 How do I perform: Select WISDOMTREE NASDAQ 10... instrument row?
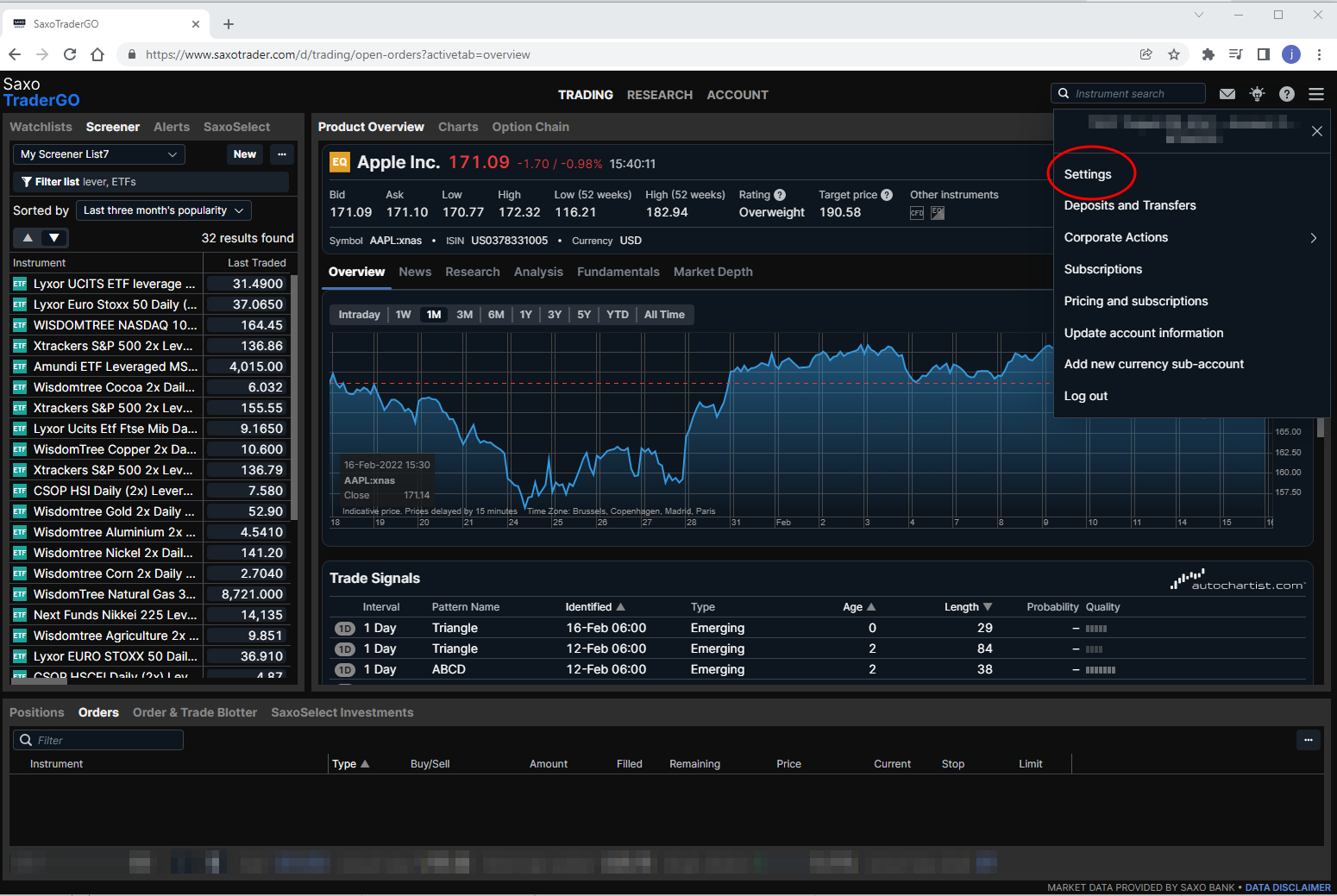click(x=149, y=325)
